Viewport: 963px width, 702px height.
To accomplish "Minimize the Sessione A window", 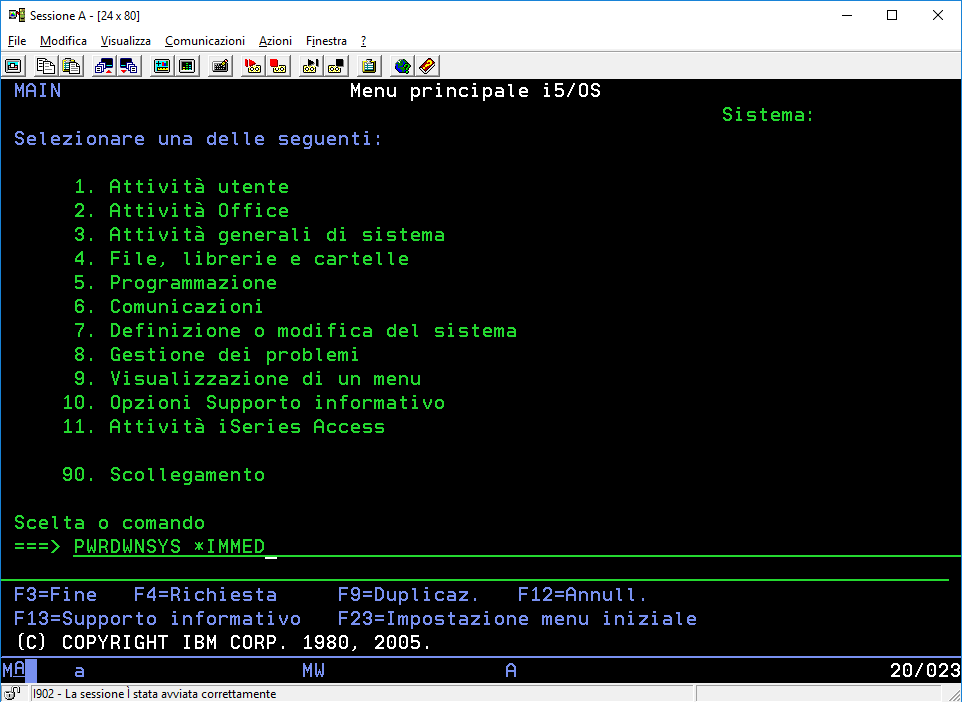I will pos(848,15).
